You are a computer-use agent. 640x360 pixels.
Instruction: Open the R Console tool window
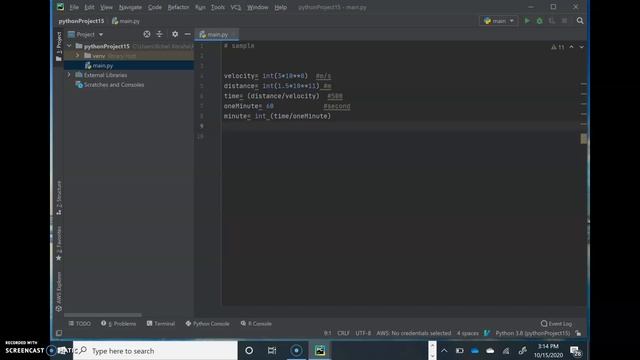coord(256,323)
